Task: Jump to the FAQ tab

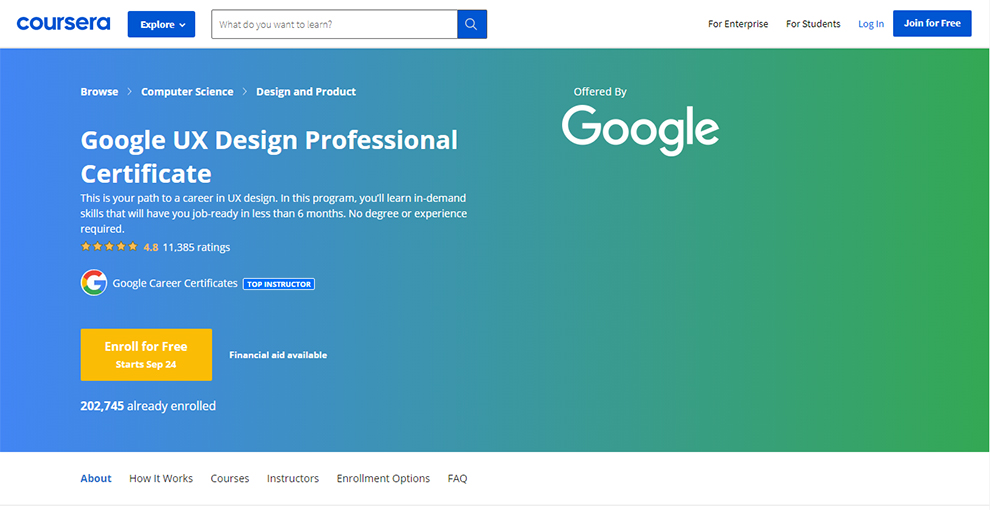Action: tap(457, 478)
